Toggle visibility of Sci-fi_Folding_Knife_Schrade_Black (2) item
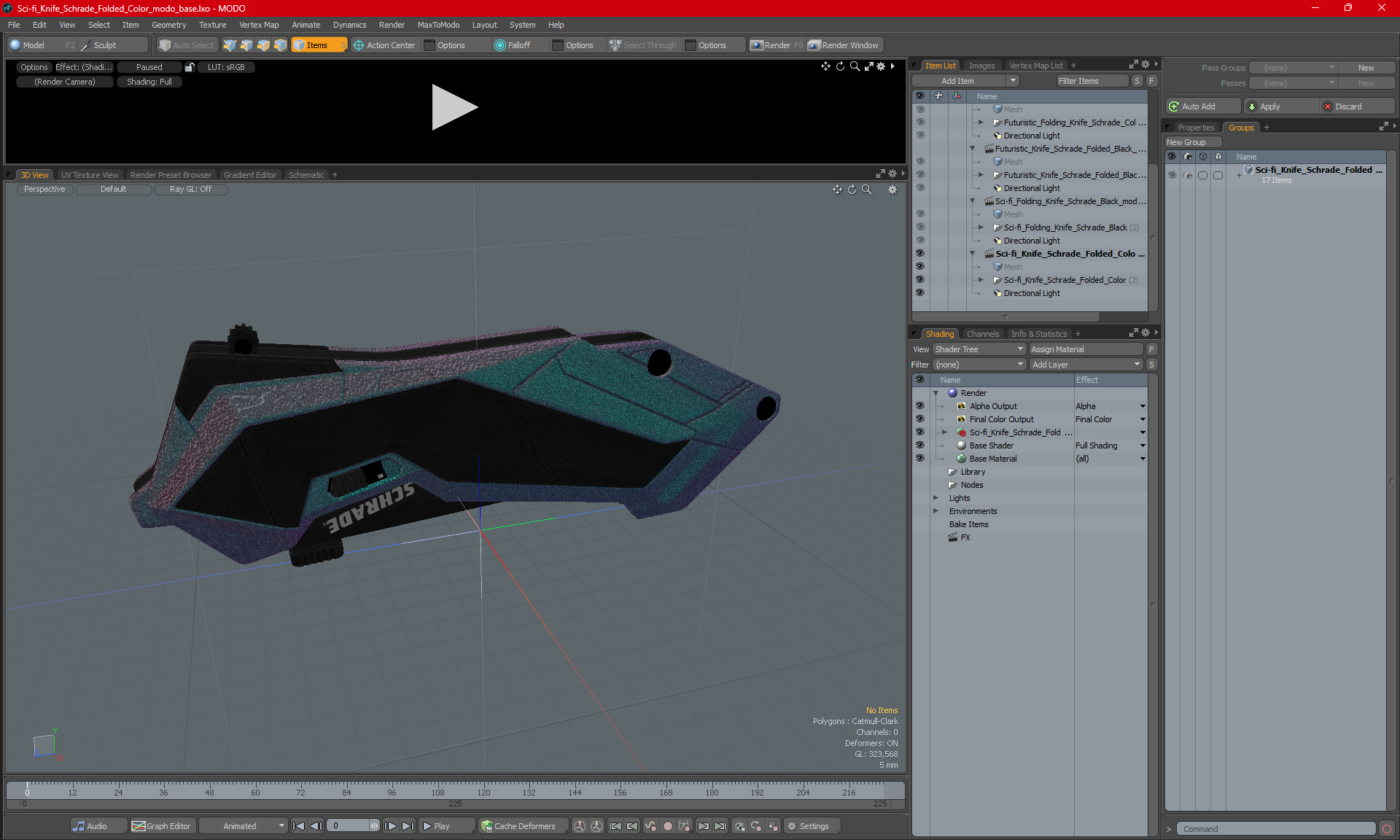Screen dimensions: 1400x840 919,227
